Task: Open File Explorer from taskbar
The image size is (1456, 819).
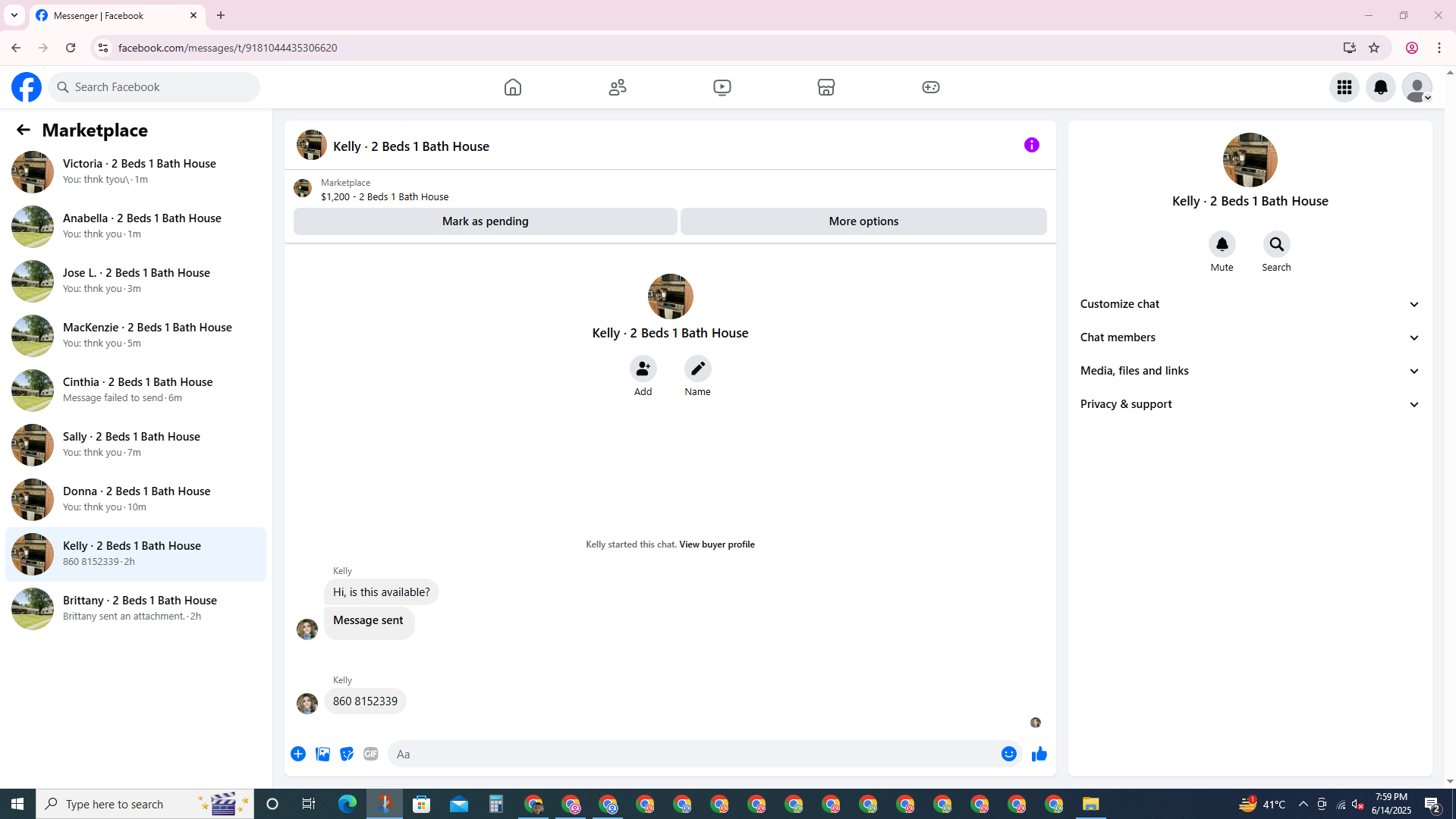Action: (x=1091, y=804)
